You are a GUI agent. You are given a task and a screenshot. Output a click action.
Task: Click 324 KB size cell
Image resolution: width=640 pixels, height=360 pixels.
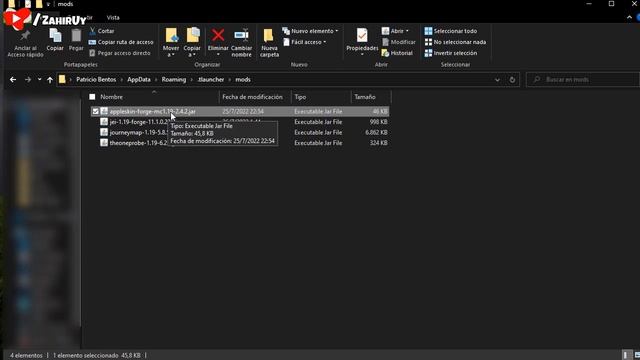point(378,143)
